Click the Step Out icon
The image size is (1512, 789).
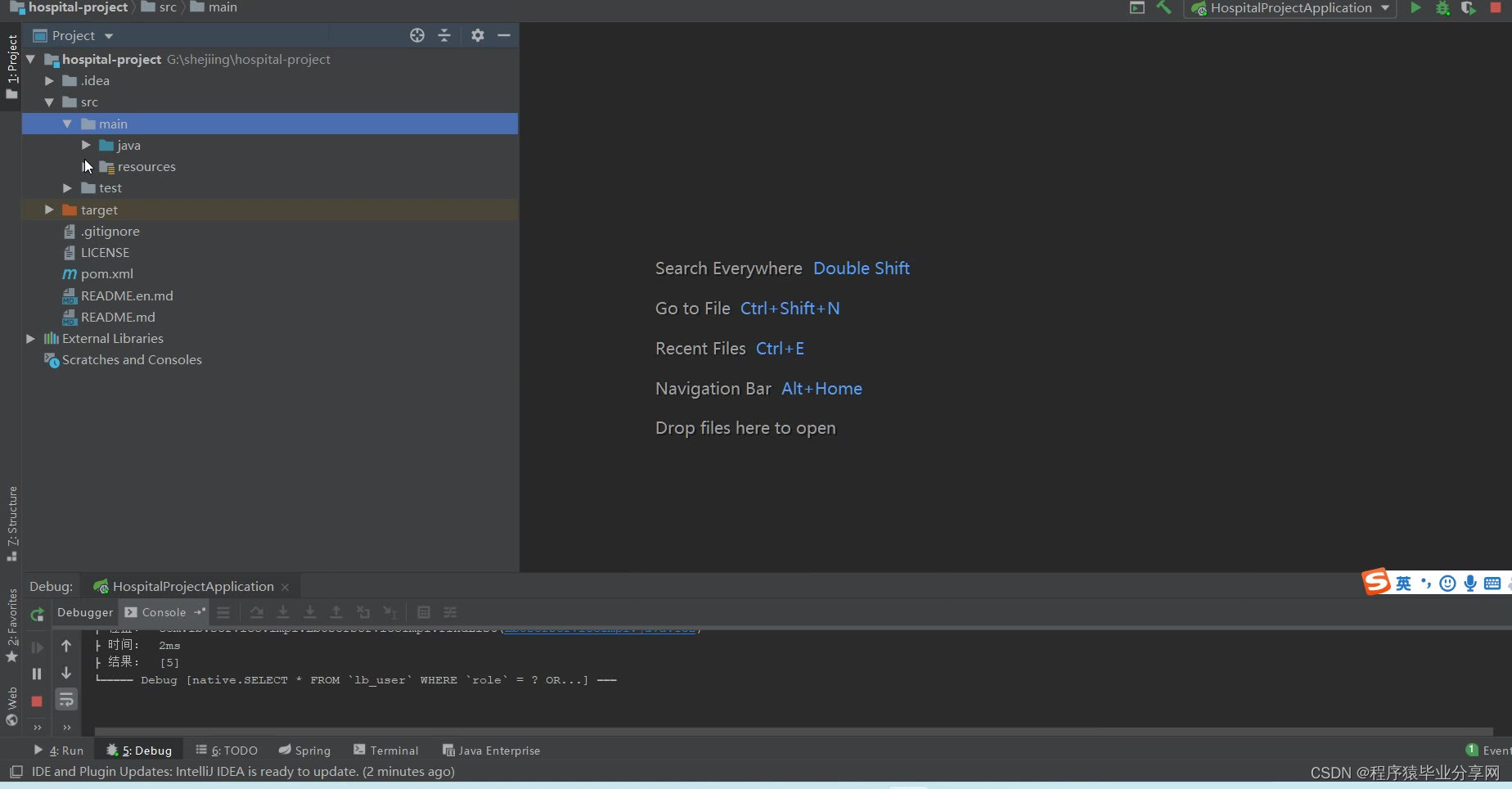tap(336, 612)
